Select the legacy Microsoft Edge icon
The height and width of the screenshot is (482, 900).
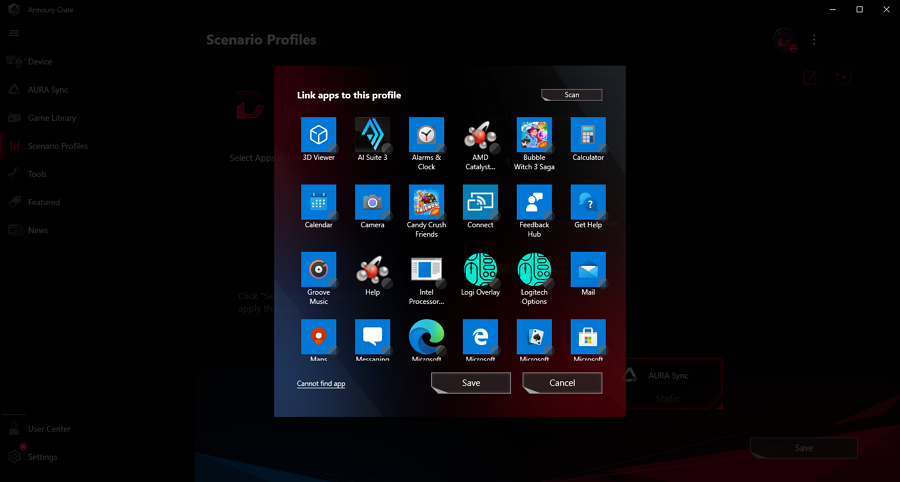(x=480, y=337)
